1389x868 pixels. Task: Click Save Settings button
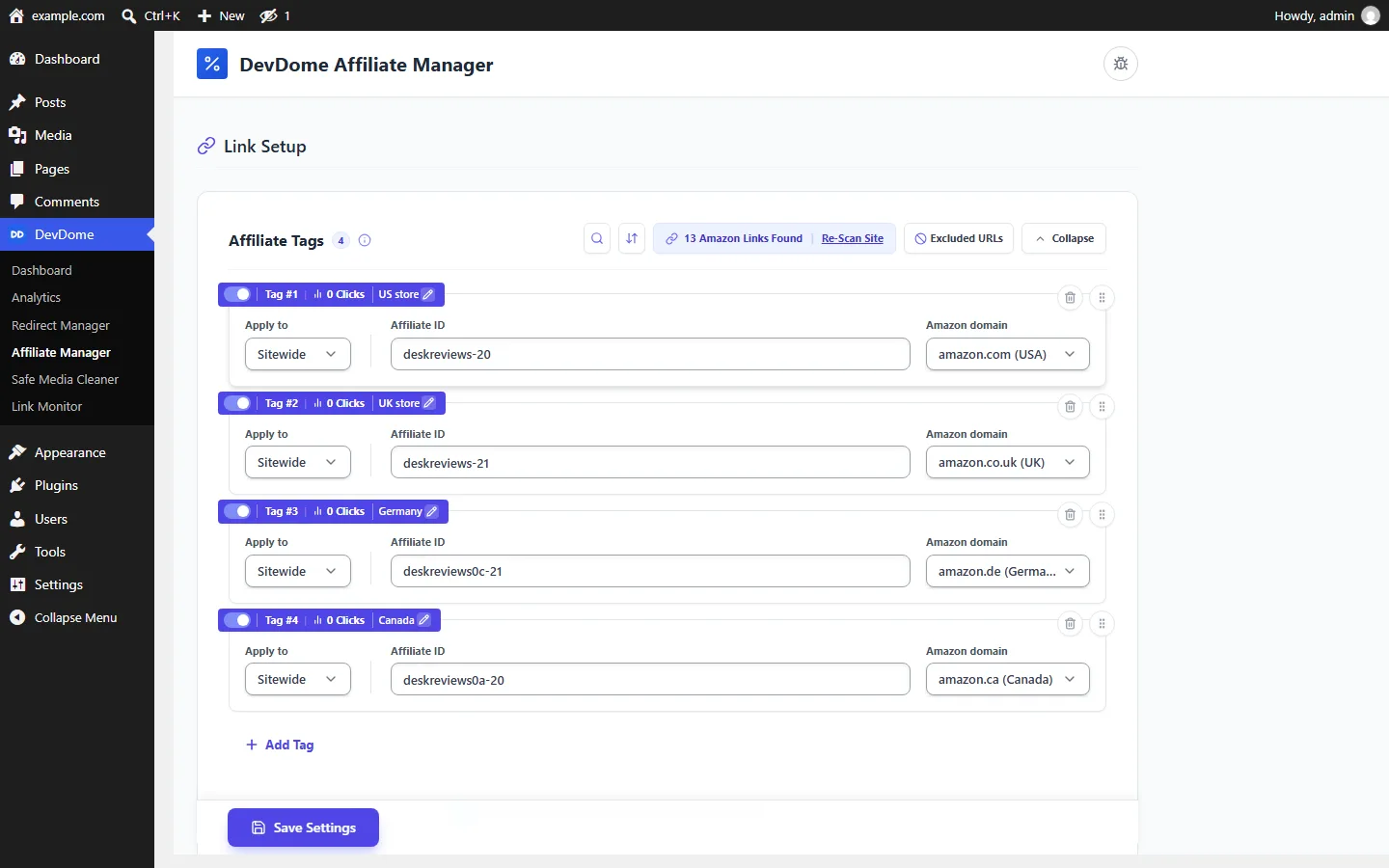[303, 827]
